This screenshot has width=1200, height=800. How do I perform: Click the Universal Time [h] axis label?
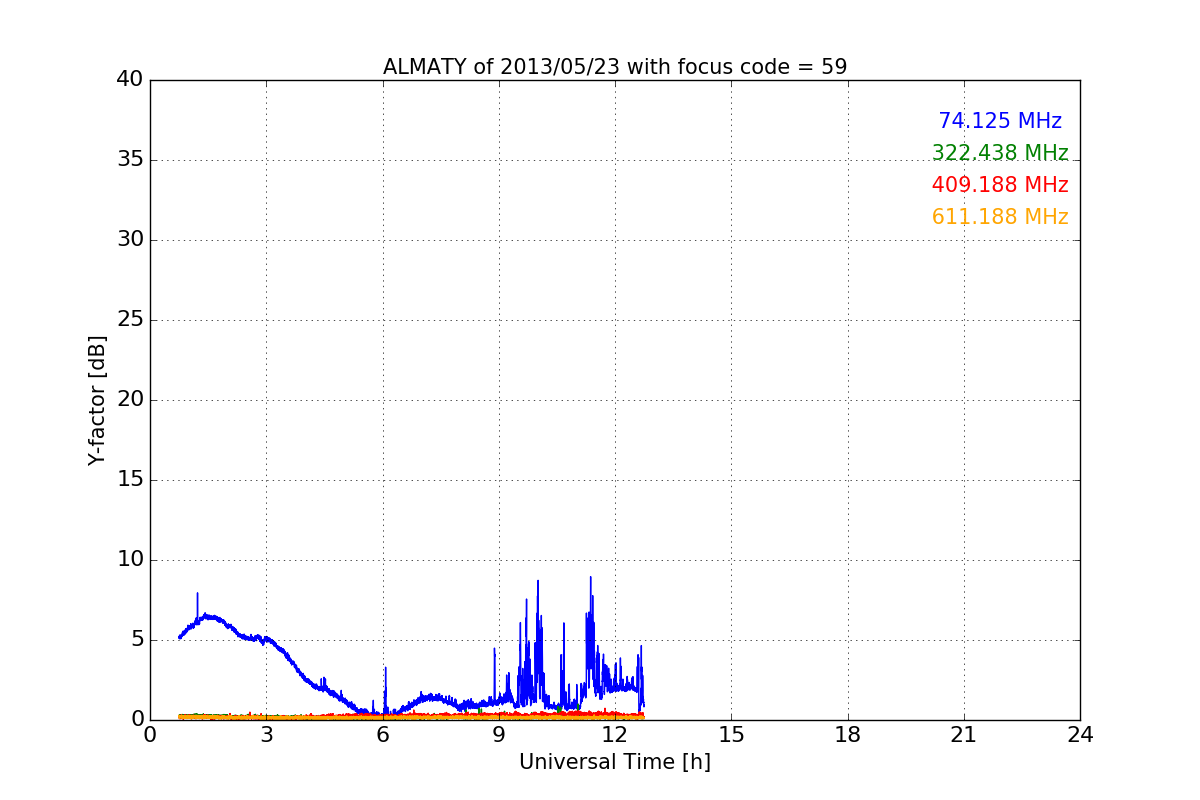pos(615,762)
